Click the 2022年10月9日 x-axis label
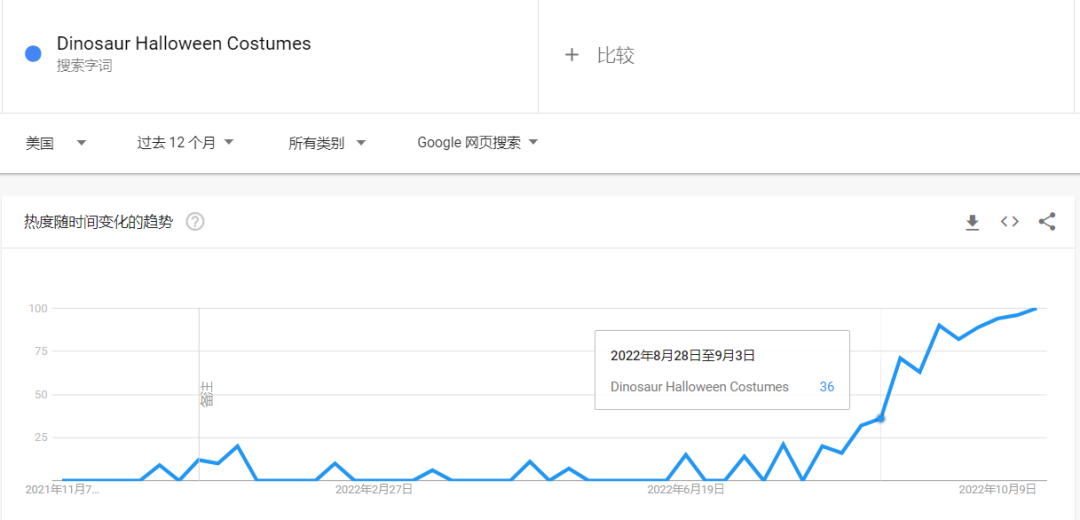This screenshot has width=1080, height=520. click(997, 490)
